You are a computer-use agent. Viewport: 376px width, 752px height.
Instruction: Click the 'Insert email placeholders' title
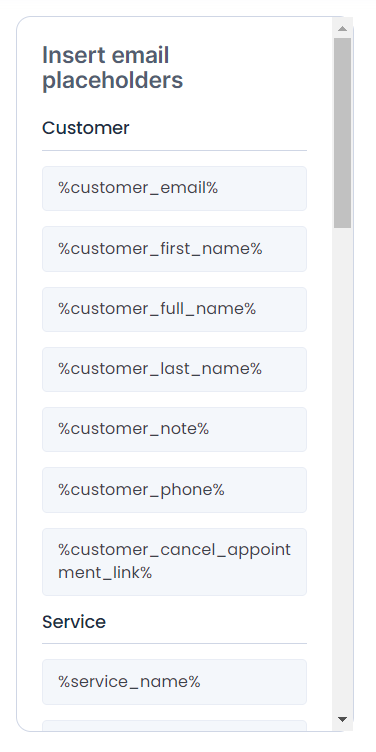(x=113, y=68)
